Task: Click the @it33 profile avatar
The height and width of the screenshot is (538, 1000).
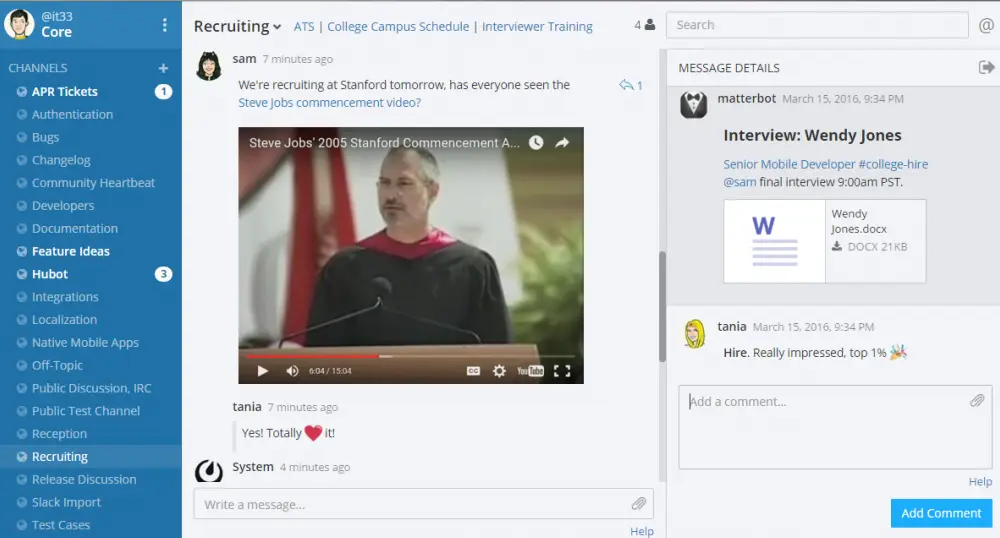Action: 19,24
